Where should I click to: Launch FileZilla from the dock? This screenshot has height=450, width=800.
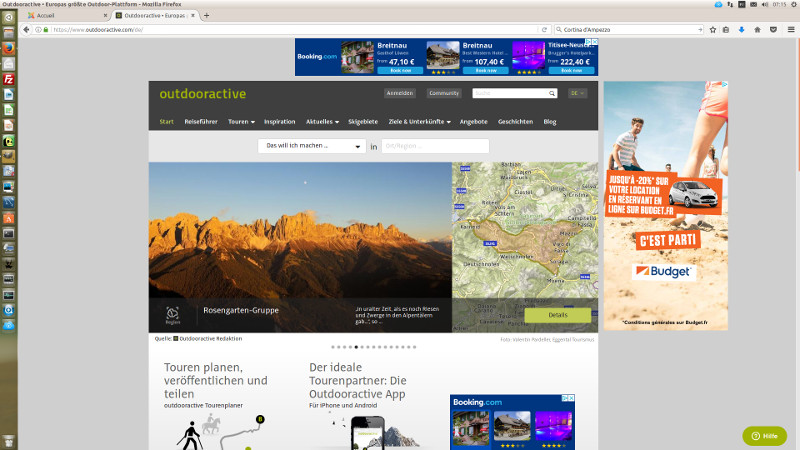pos(9,79)
